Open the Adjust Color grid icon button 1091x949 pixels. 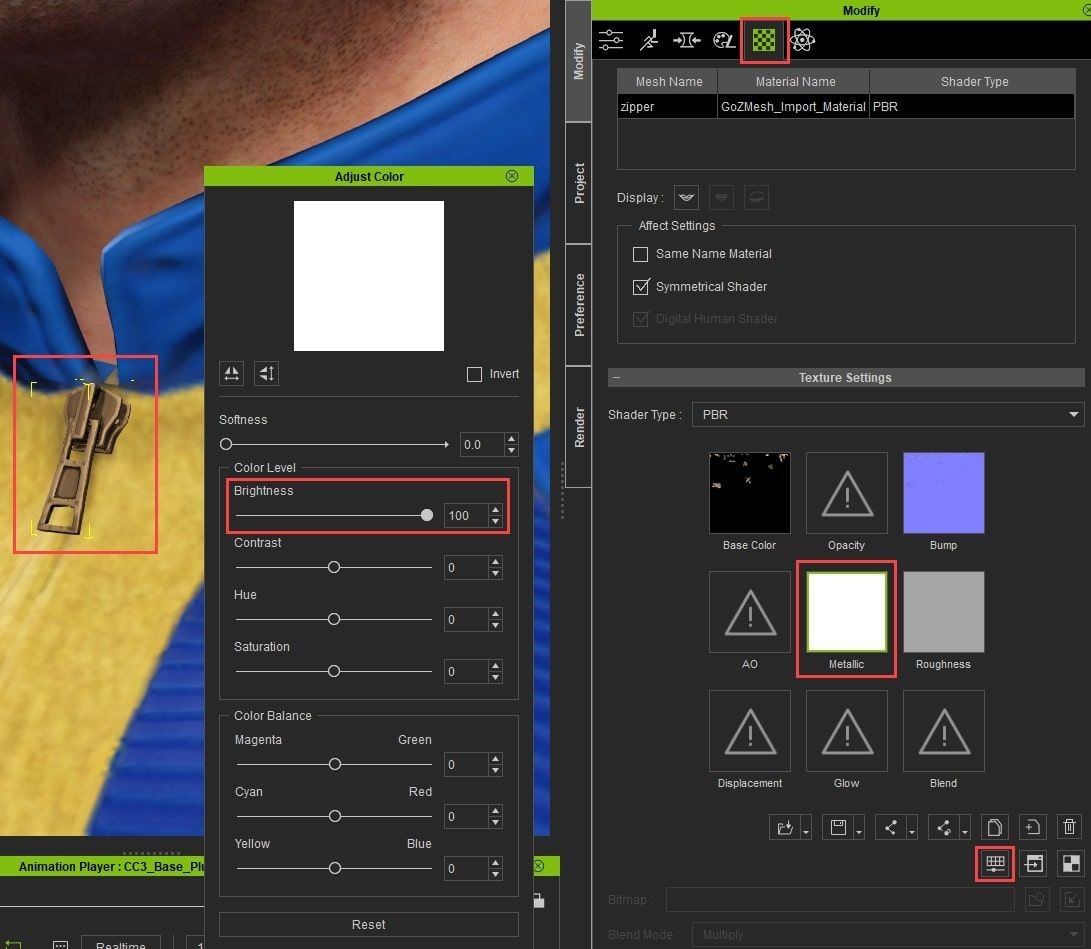(995, 863)
